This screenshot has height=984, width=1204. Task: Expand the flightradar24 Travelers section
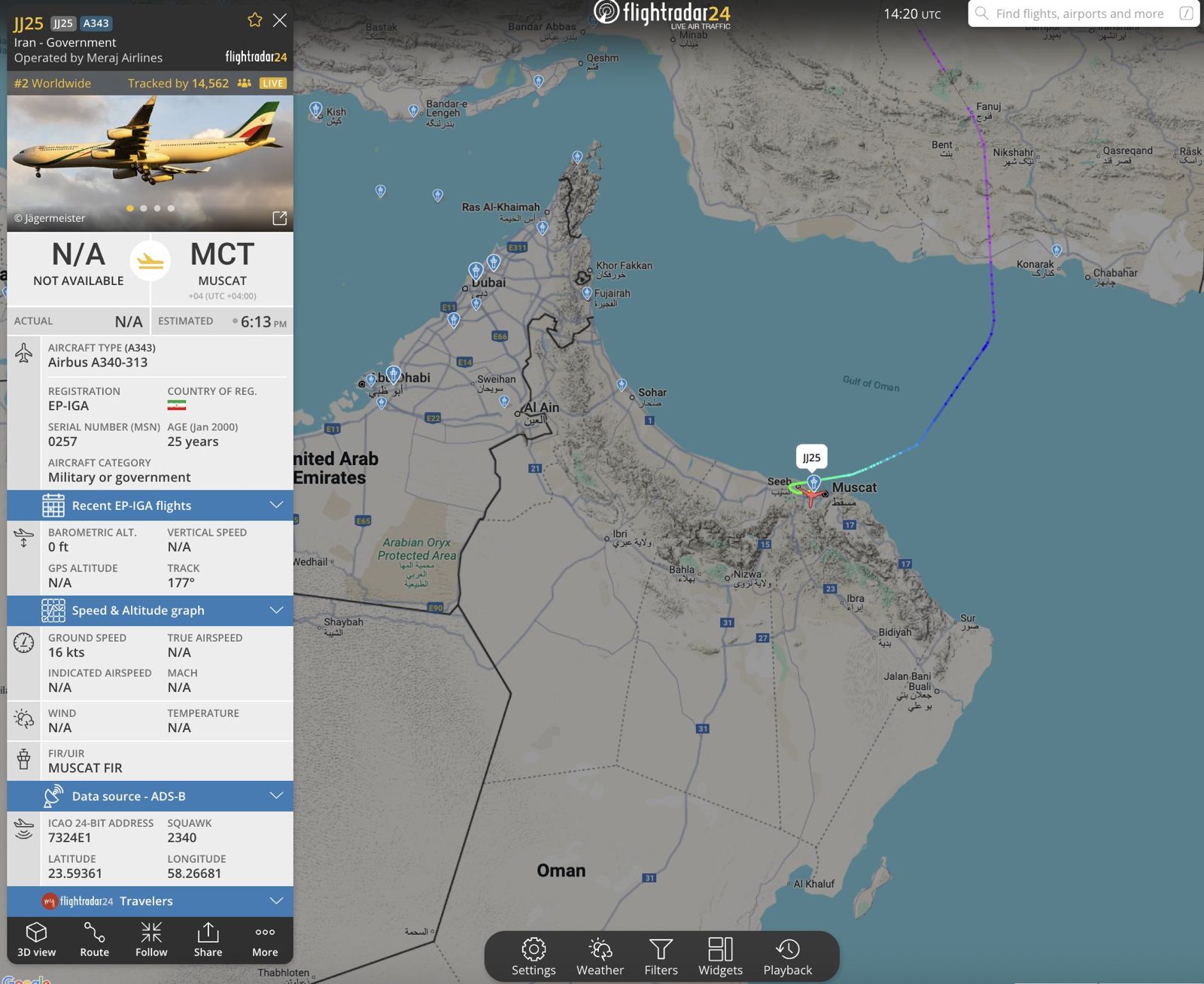(x=150, y=901)
